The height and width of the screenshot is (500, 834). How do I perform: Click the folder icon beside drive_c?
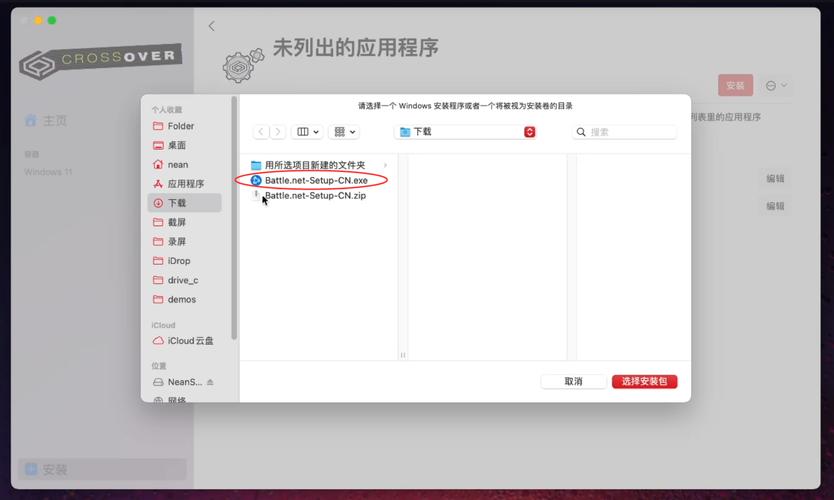click(158, 280)
